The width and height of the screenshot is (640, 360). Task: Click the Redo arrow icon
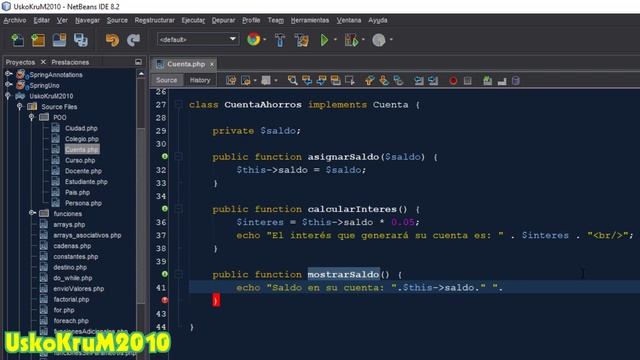click(133, 40)
